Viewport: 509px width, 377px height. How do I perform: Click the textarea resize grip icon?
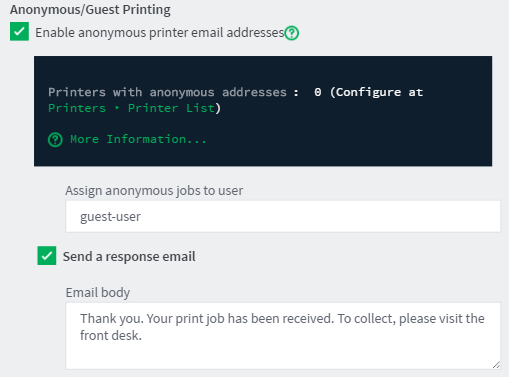[x=496, y=365]
